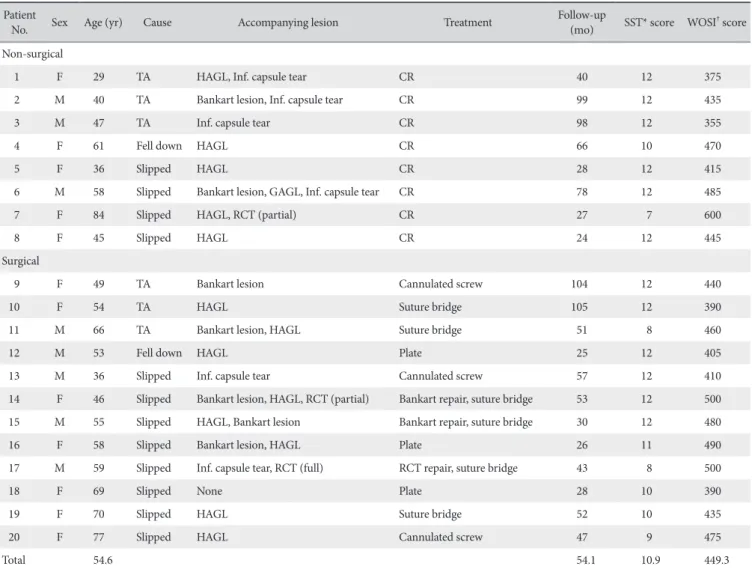752x569 pixels.
Task: Click total mean age 54.6
Action: coord(103,560)
